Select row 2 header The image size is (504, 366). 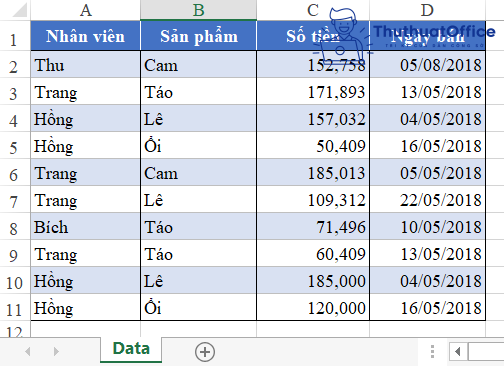15,65
